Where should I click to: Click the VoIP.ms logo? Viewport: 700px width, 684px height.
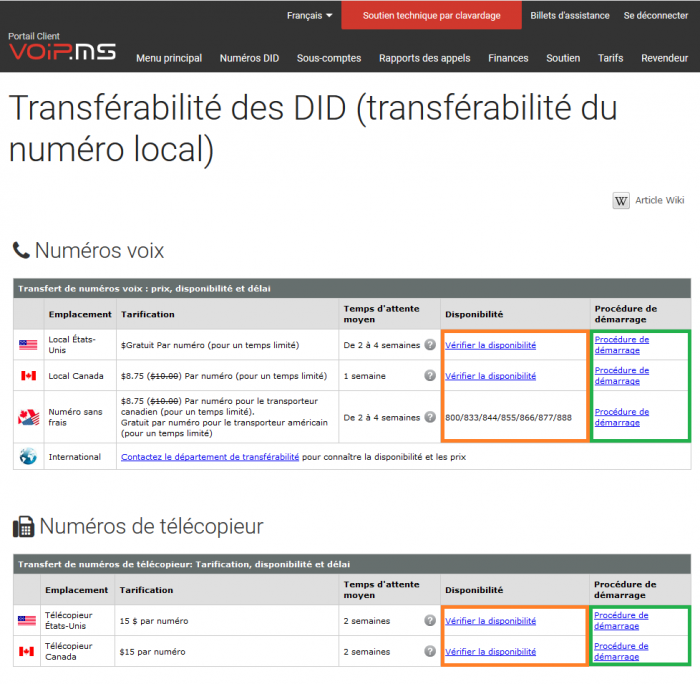[x=62, y=52]
